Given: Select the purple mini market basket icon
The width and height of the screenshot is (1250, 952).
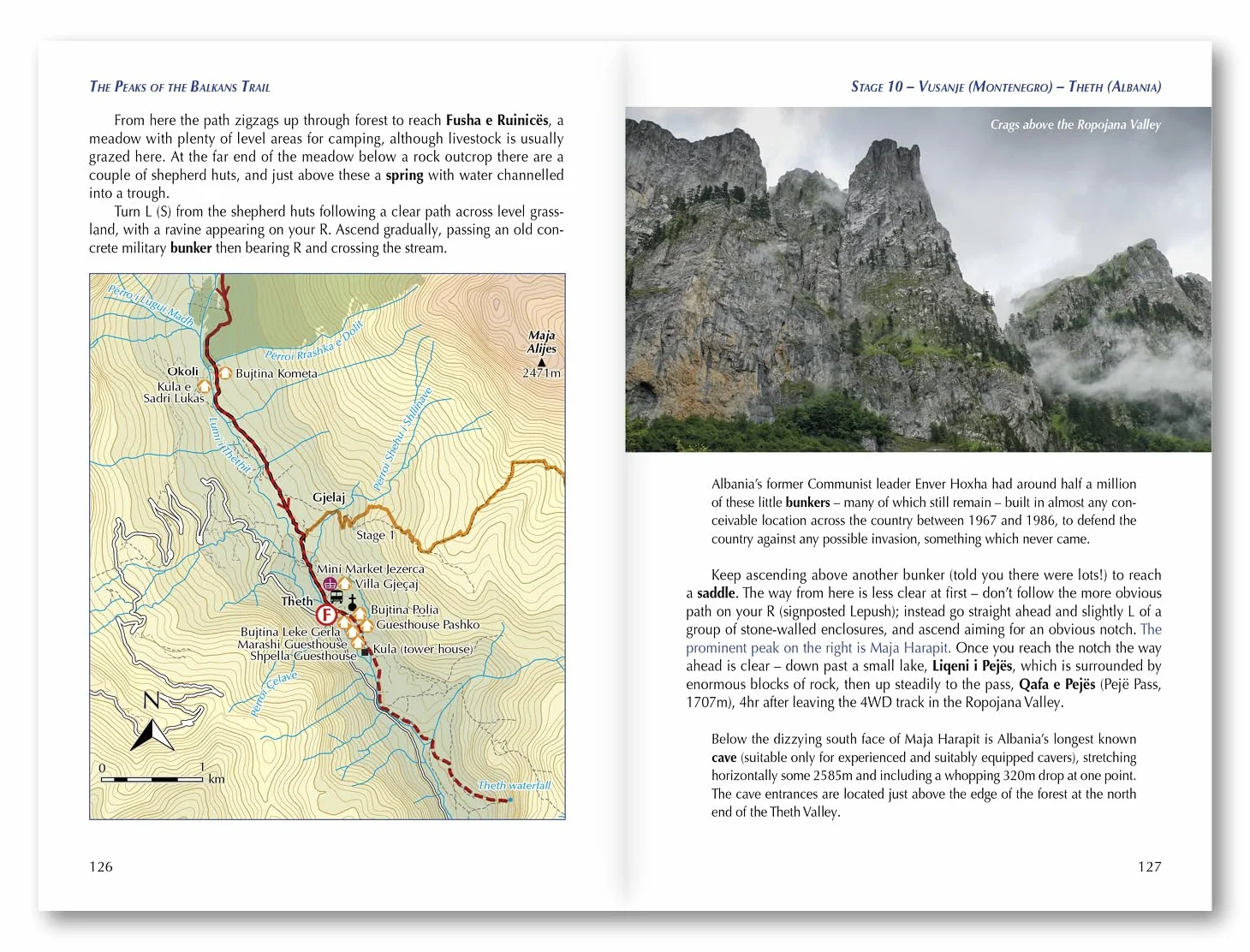Looking at the screenshot, I should [330, 584].
